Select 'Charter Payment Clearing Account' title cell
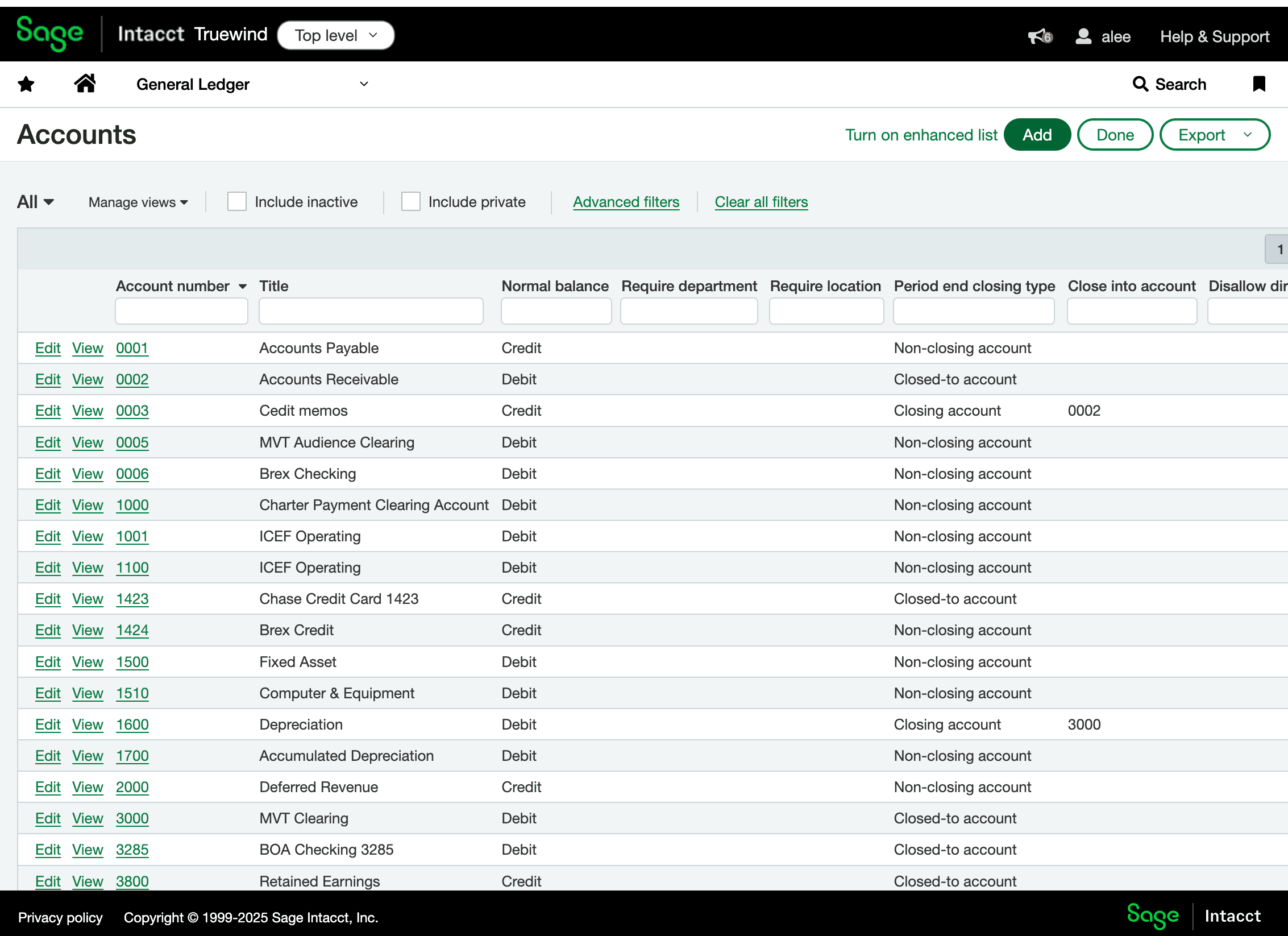 click(x=374, y=505)
